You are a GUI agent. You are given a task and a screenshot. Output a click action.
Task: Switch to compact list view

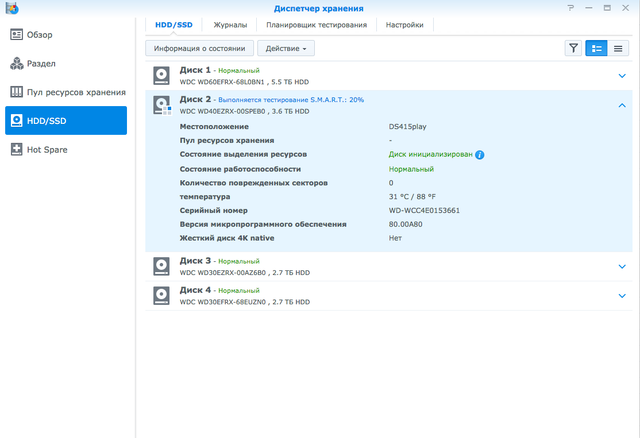pos(618,48)
